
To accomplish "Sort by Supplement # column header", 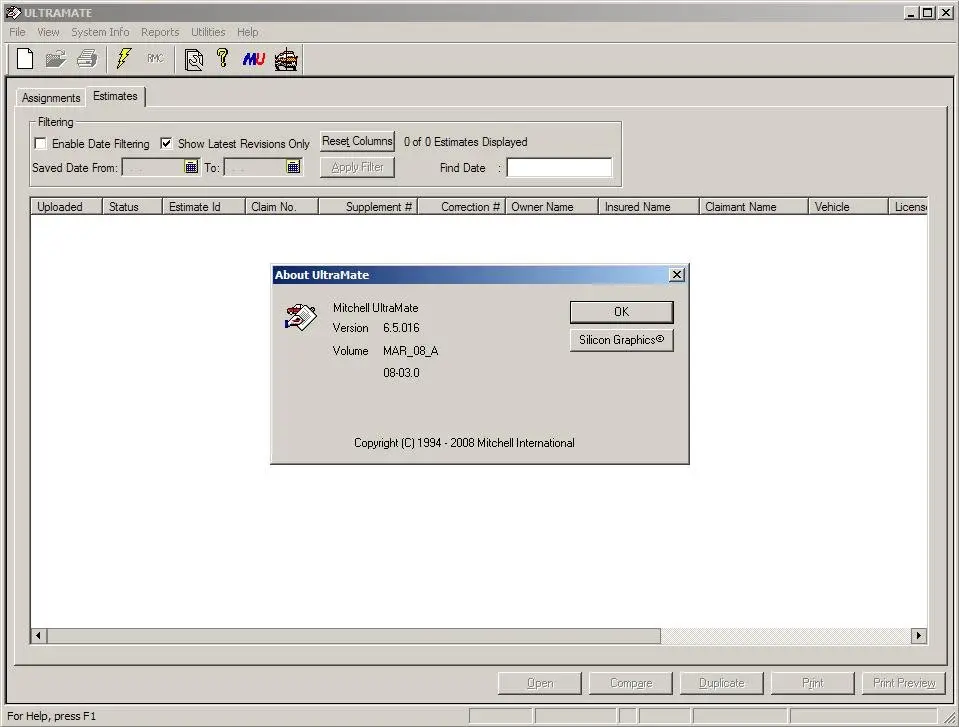I will pos(368,207).
